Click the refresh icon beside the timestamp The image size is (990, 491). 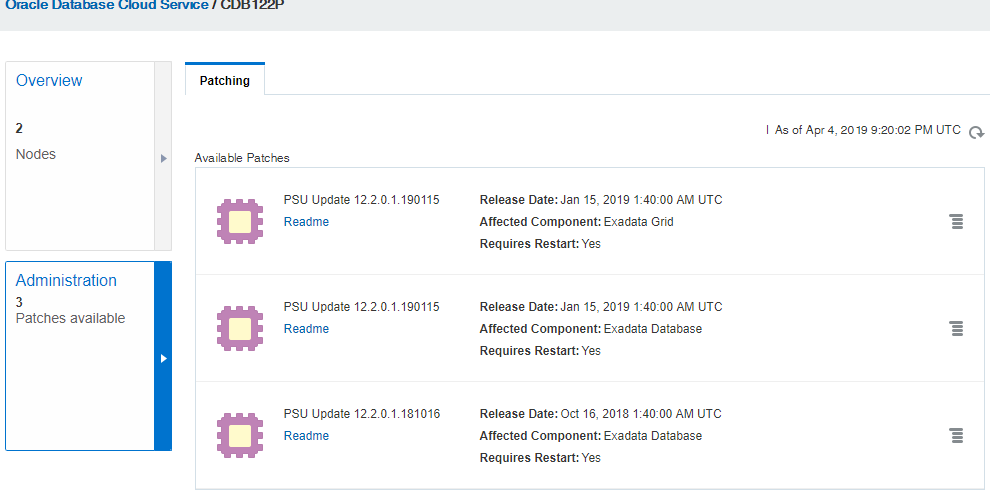[x=976, y=132]
